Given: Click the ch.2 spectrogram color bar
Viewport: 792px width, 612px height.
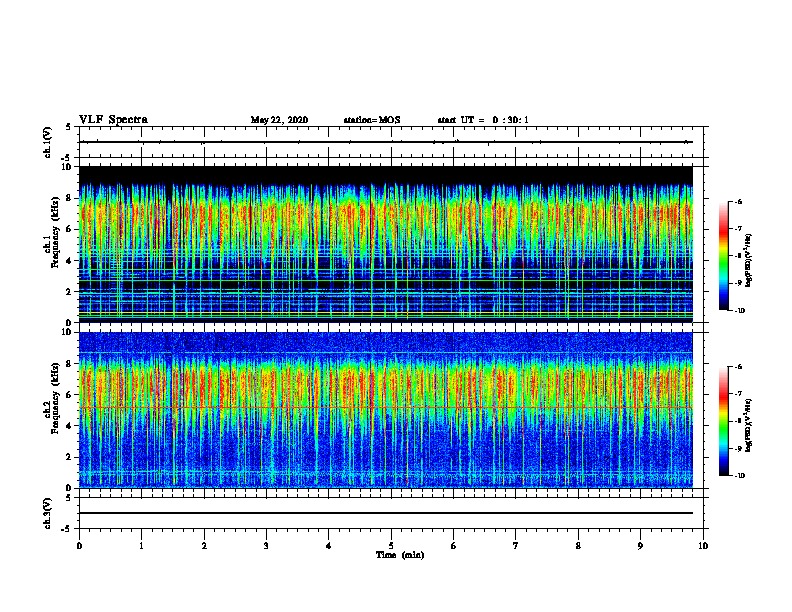Looking at the screenshot, I should (x=724, y=421).
